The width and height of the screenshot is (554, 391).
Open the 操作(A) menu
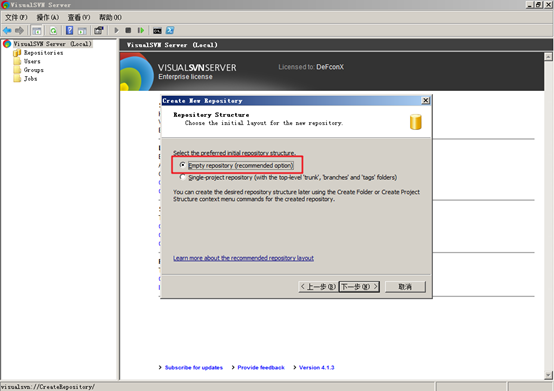tap(48, 17)
